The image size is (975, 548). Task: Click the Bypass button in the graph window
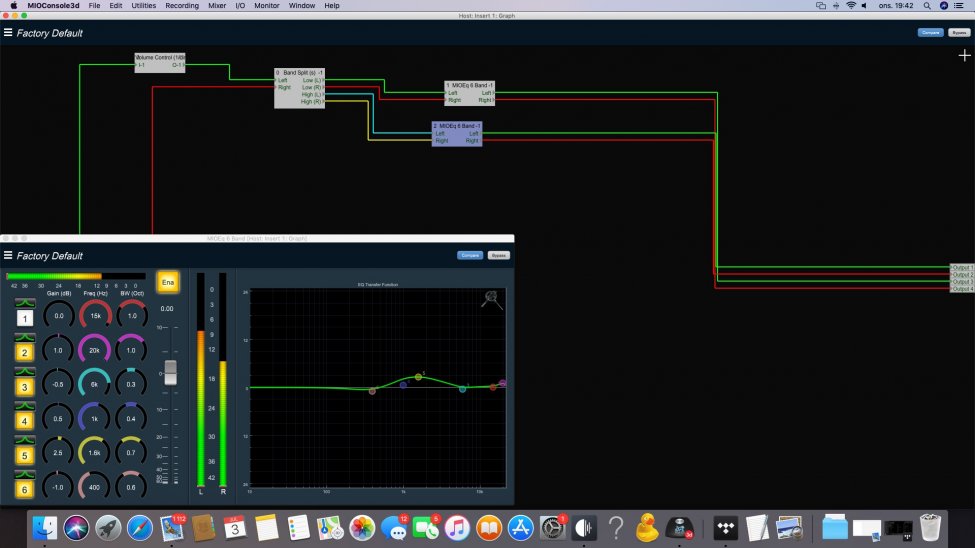[959, 33]
